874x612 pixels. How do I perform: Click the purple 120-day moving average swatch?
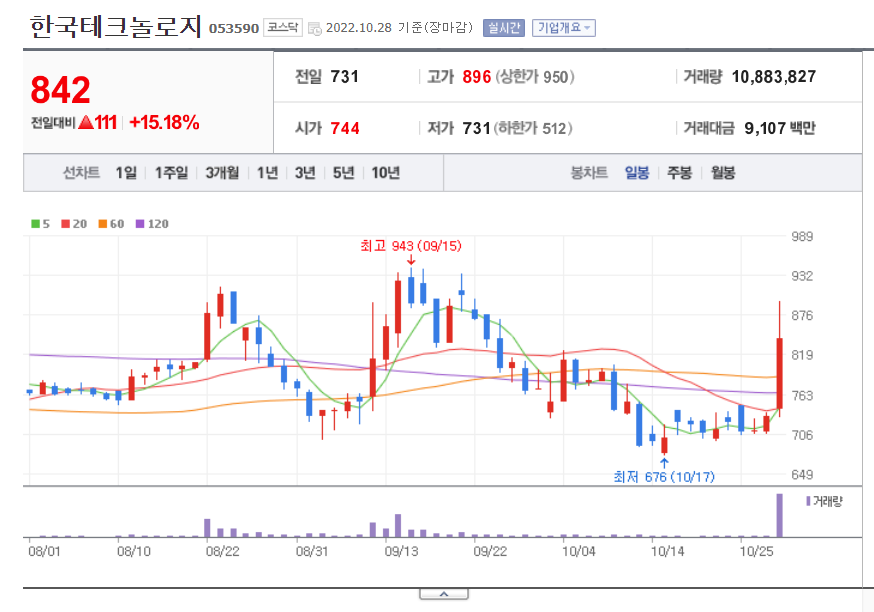pos(140,224)
